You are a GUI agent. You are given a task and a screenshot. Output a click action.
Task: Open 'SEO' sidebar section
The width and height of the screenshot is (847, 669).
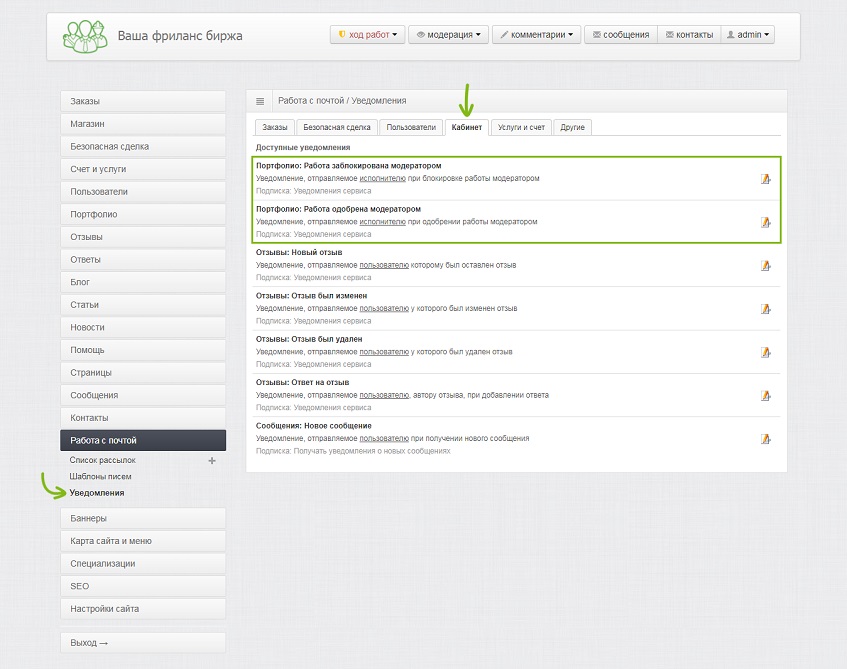pyautogui.click(x=143, y=586)
